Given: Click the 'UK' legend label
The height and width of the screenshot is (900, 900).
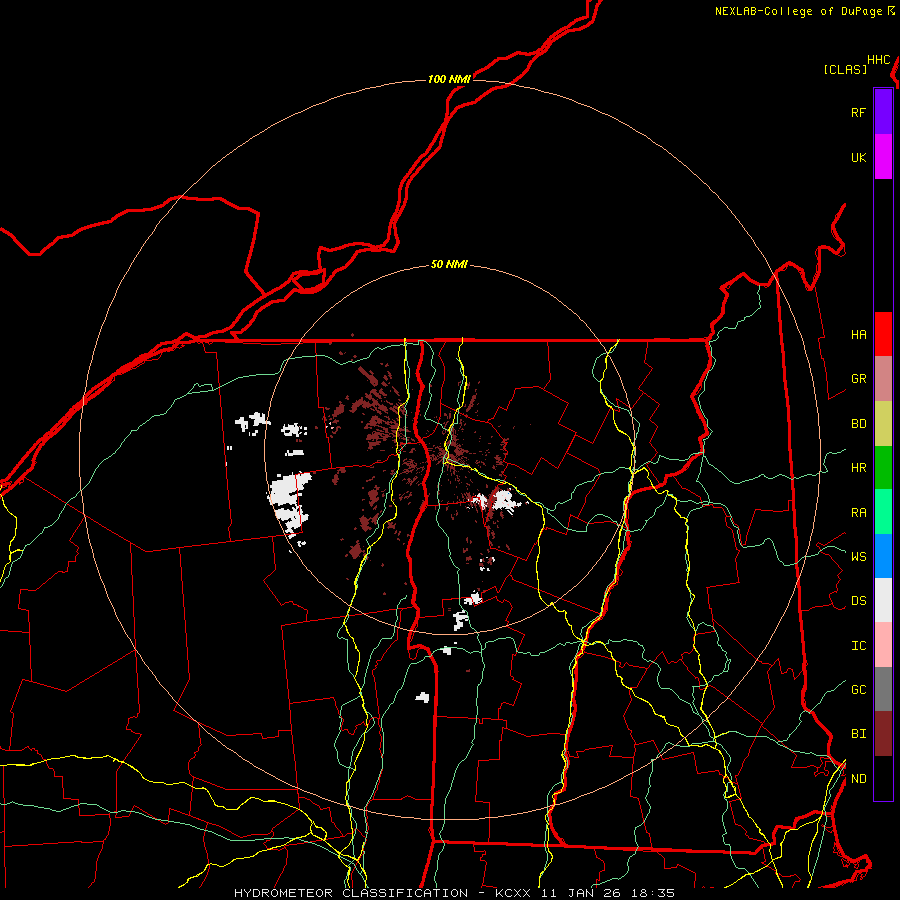Looking at the screenshot, I should pos(858,157).
